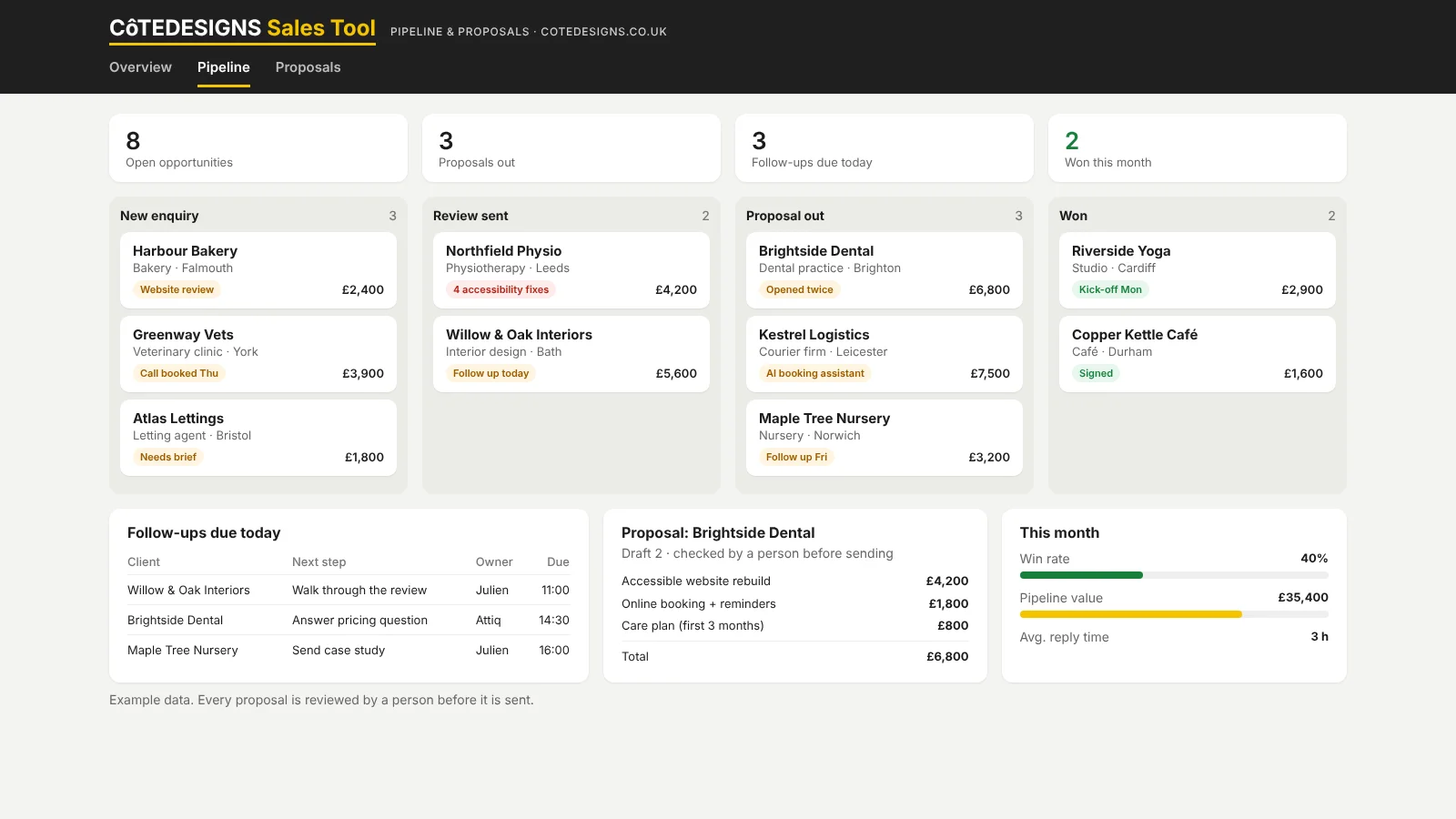The image size is (1456, 819).
Task: Click 'Online booking + reminders' line item
Action: coord(699,603)
